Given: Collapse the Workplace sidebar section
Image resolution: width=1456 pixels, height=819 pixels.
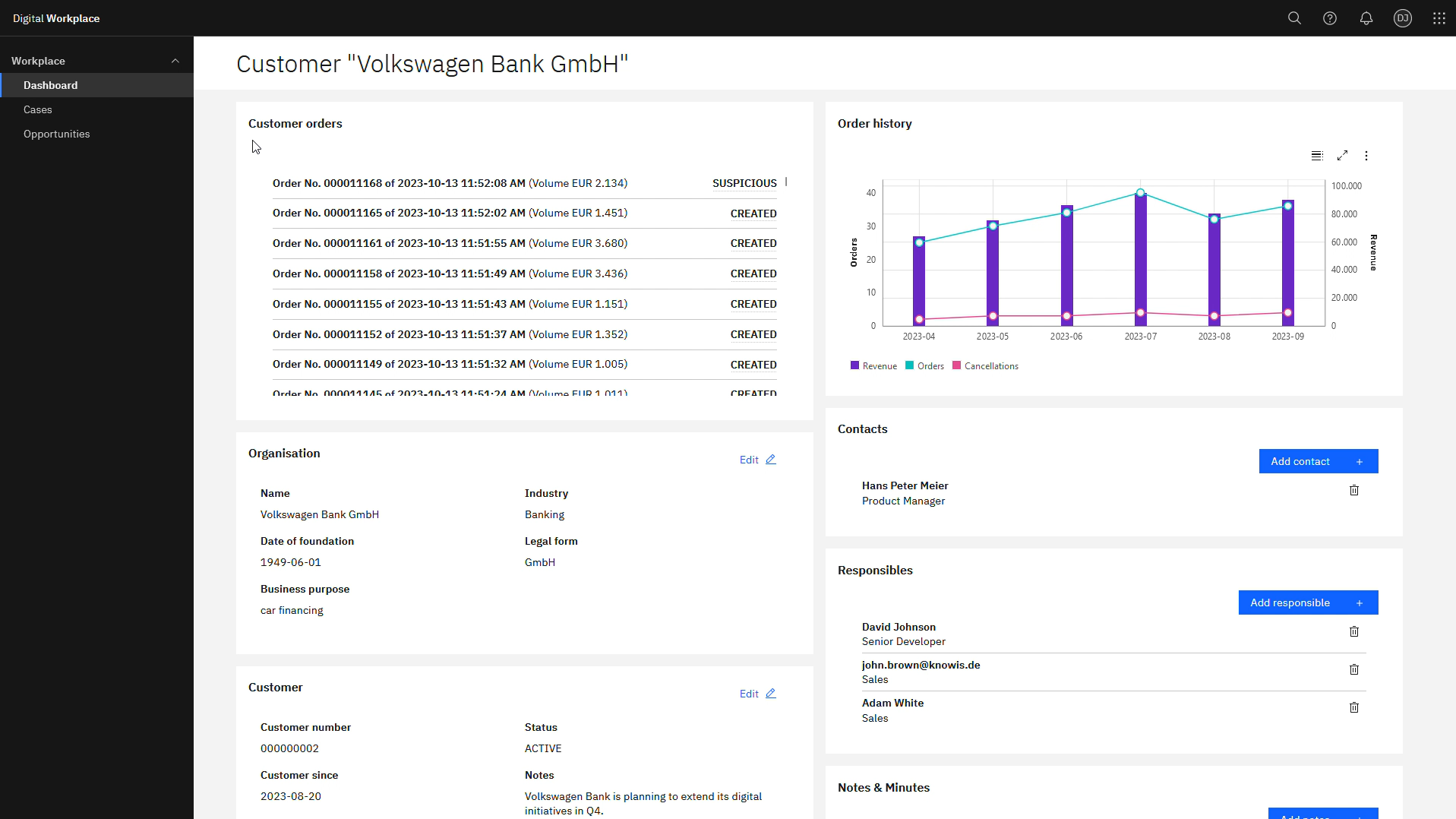Looking at the screenshot, I should click(175, 61).
